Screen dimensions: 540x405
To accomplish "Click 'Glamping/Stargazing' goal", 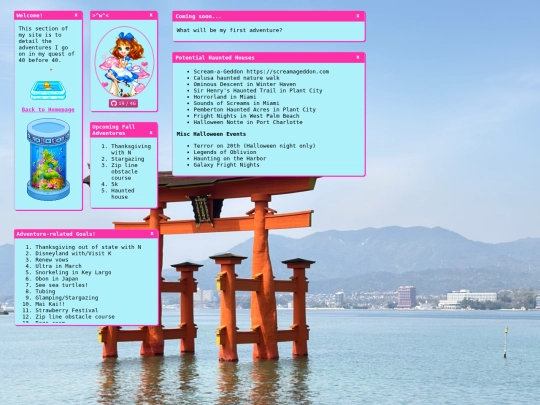I will pyautogui.click(x=66, y=298).
